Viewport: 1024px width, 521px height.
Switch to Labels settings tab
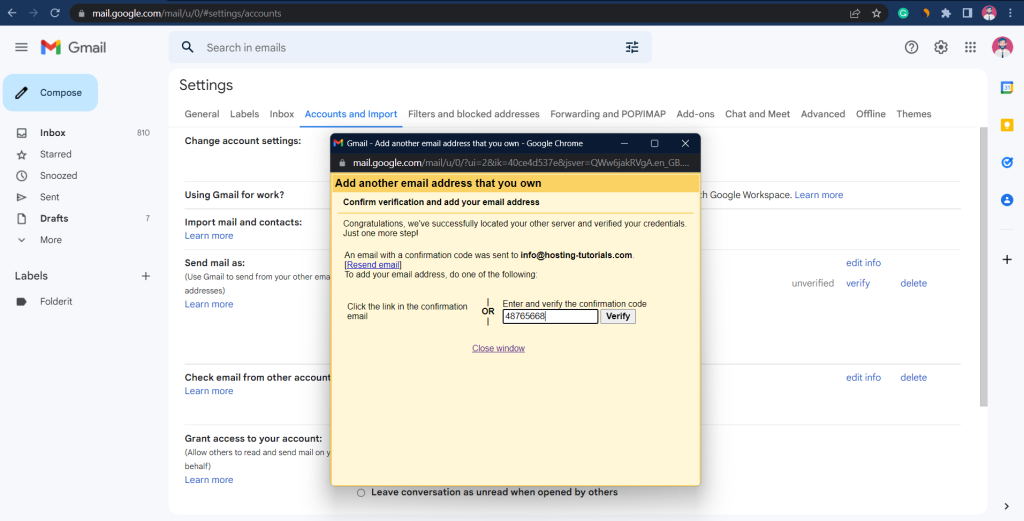244,114
